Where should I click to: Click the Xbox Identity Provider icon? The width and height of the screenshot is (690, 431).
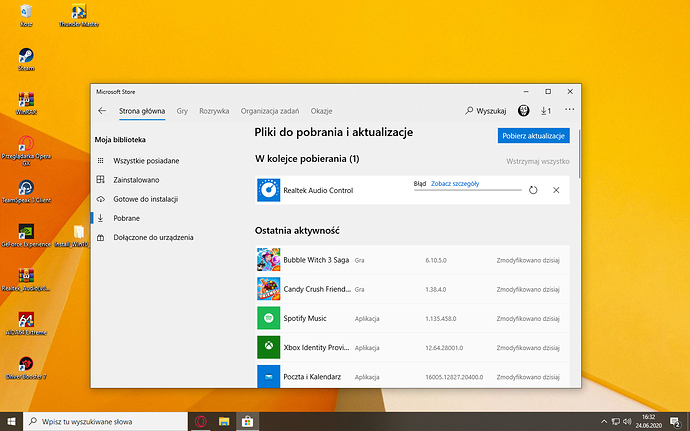click(268, 347)
